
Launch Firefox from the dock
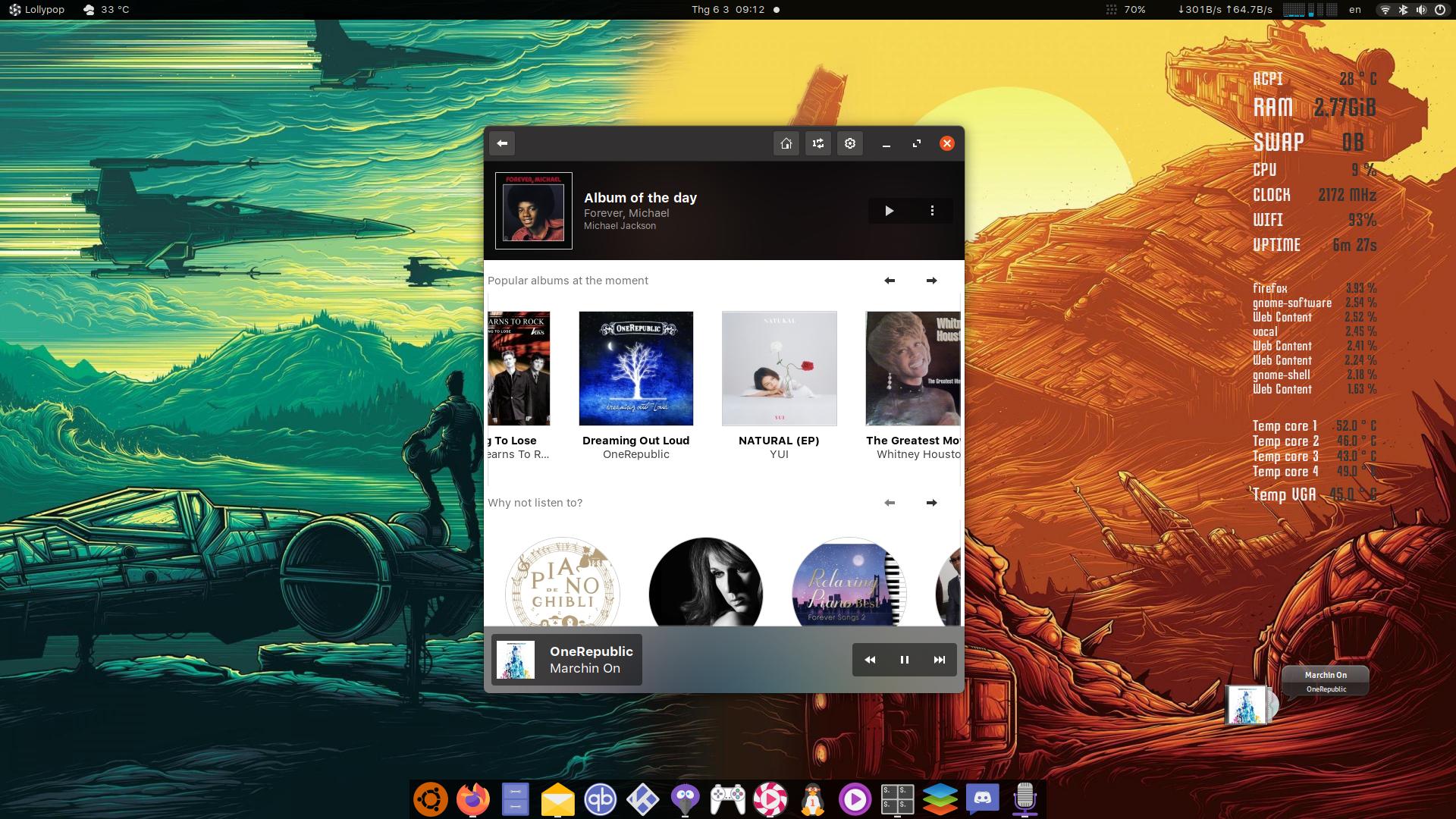coord(472,799)
